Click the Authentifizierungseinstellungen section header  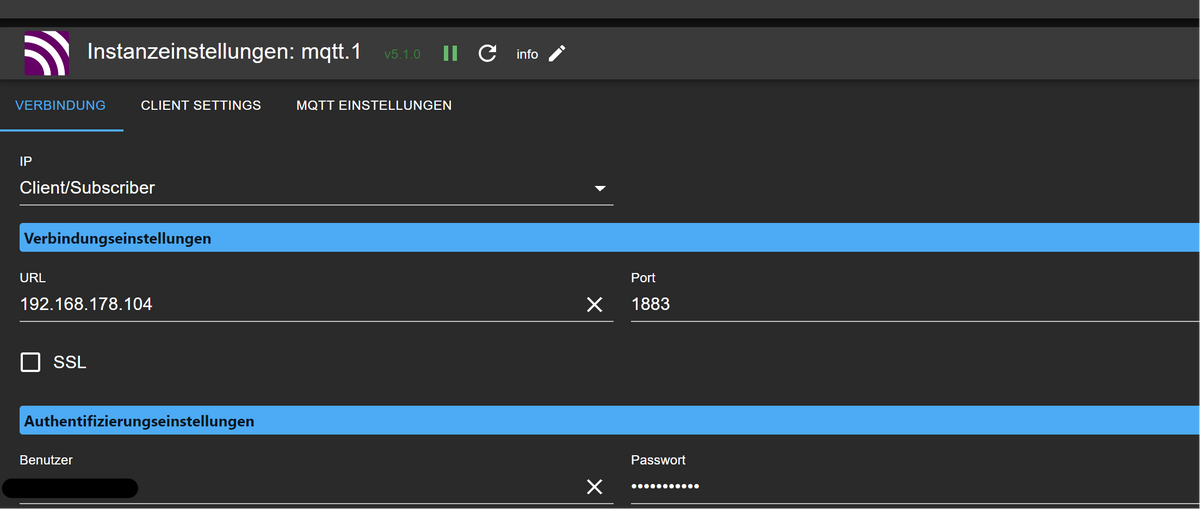coord(139,421)
